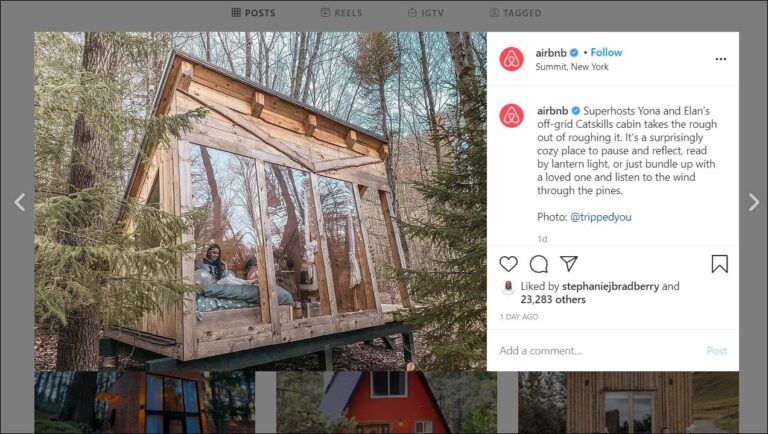Viewport: 768px width, 434px height.
Task: Save post with the bookmark icon
Action: 719,264
